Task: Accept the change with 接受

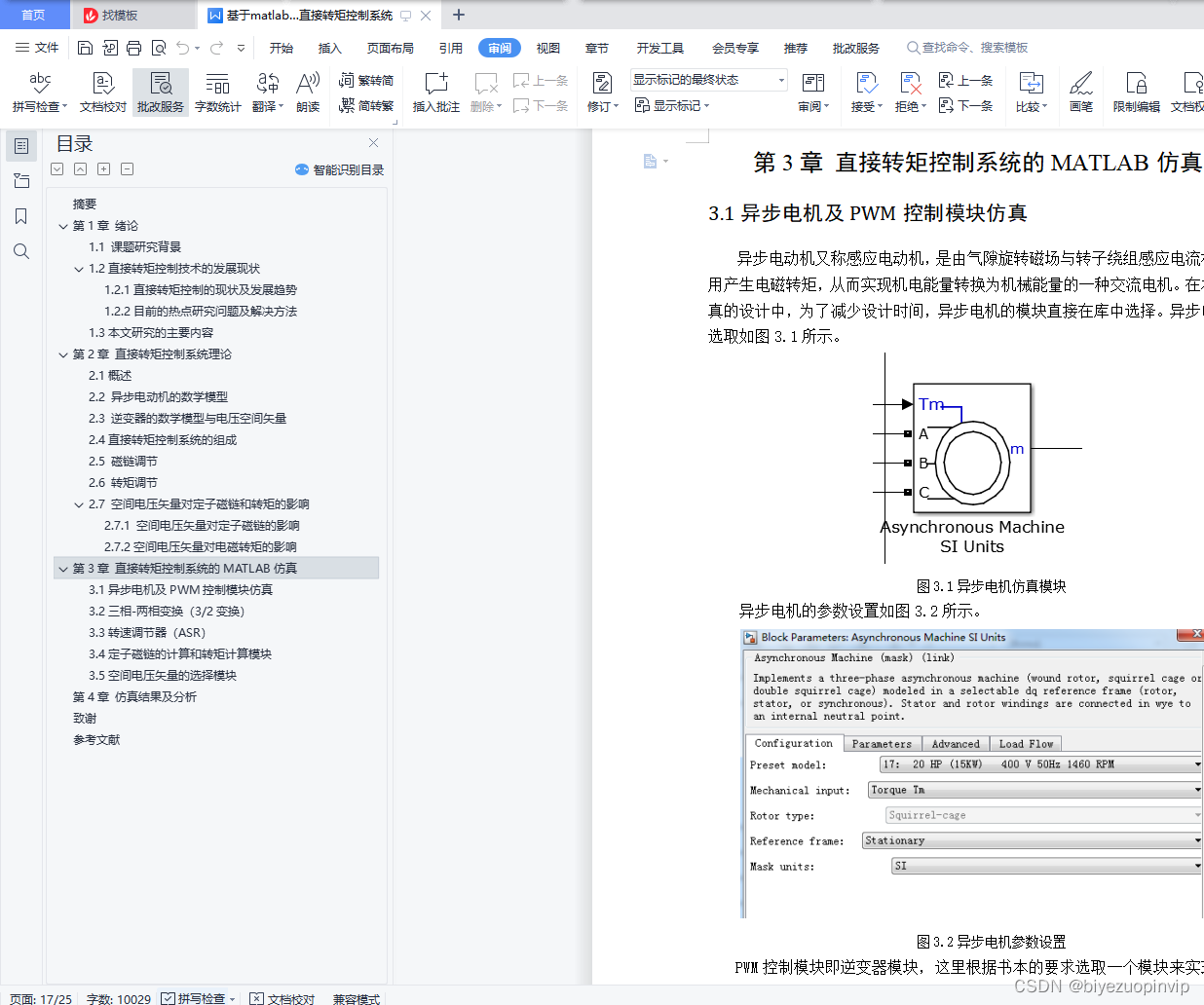Action: click(865, 93)
